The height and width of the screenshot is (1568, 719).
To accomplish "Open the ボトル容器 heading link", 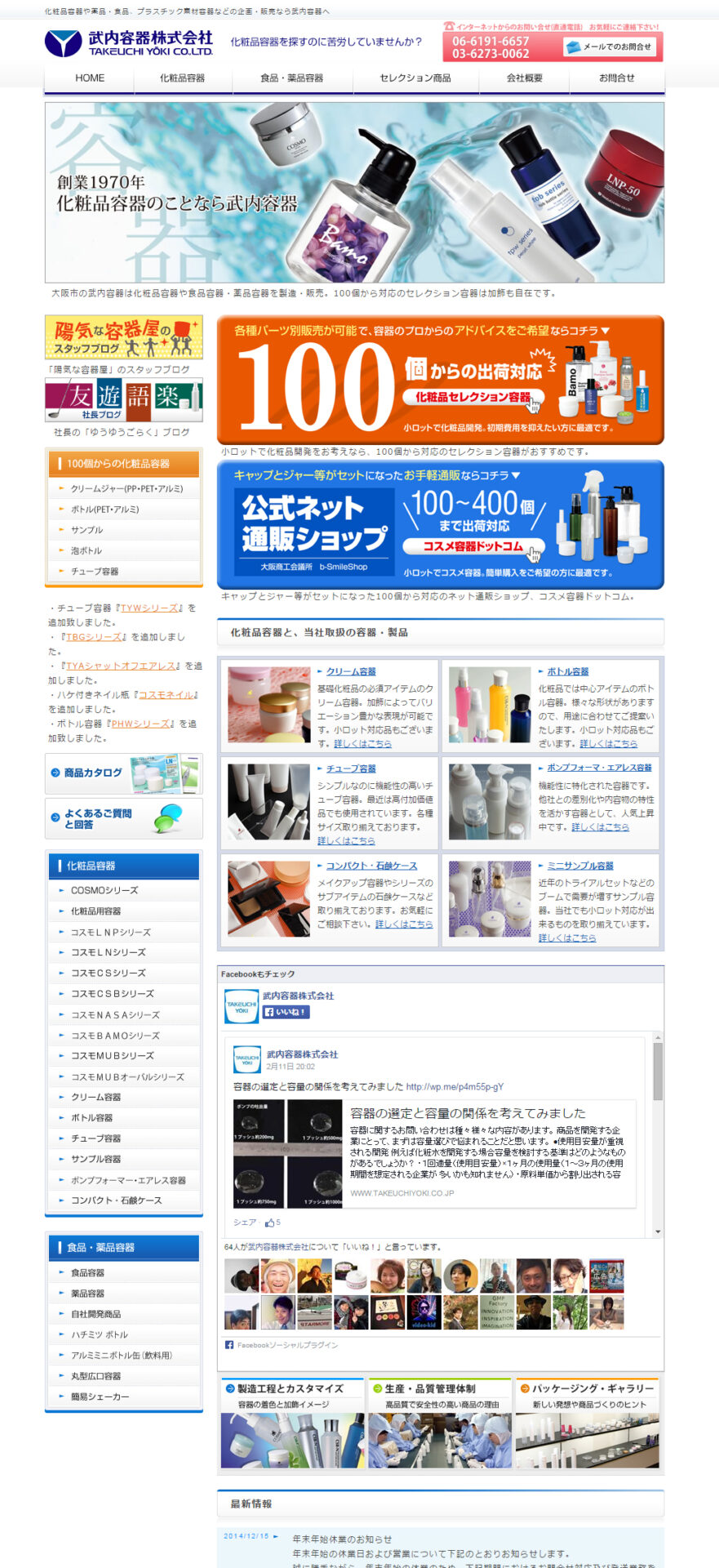I will point(568,671).
